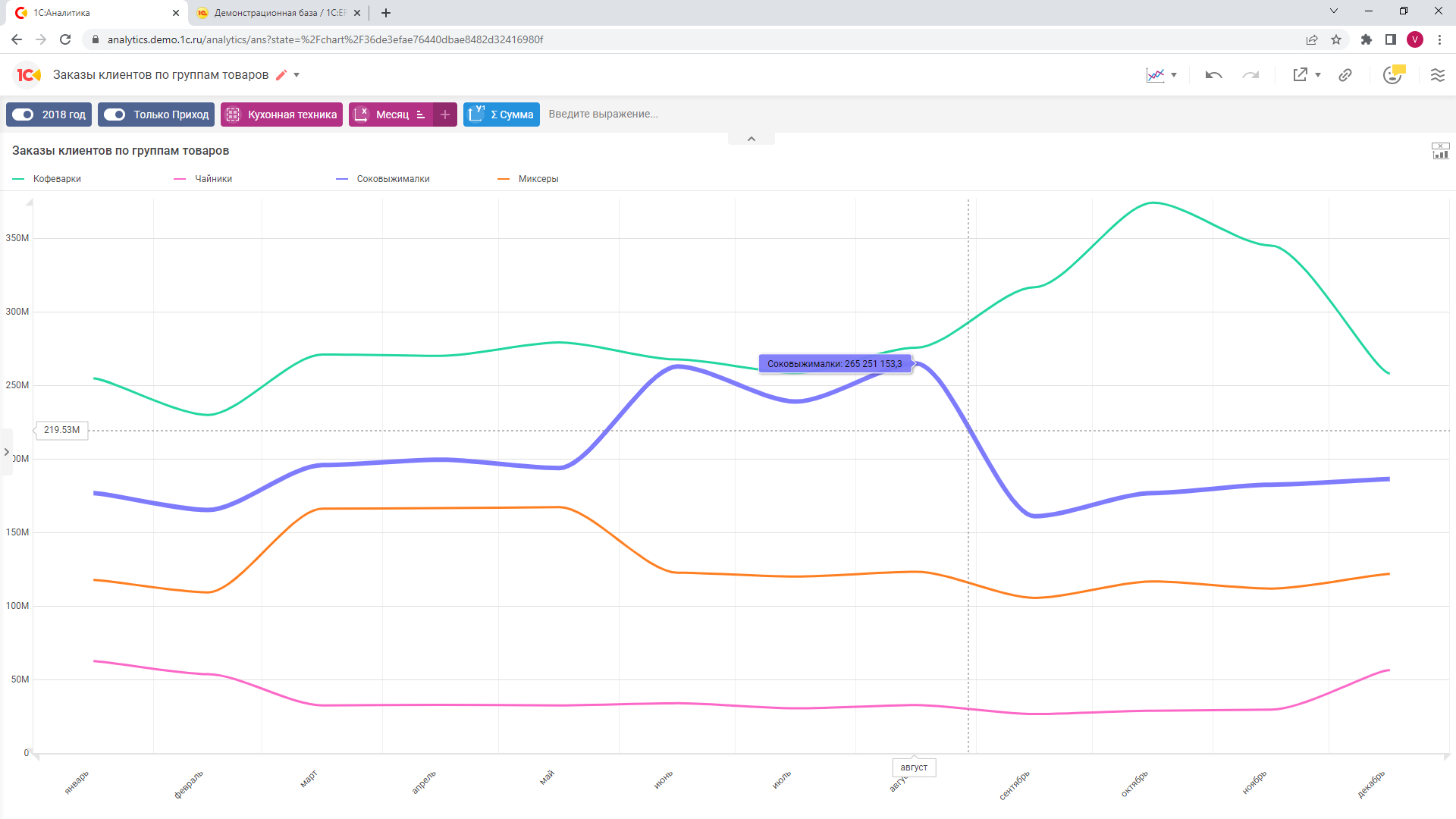Click the сентябрь axis label
The width and height of the screenshot is (1456, 819).
tap(1015, 786)
